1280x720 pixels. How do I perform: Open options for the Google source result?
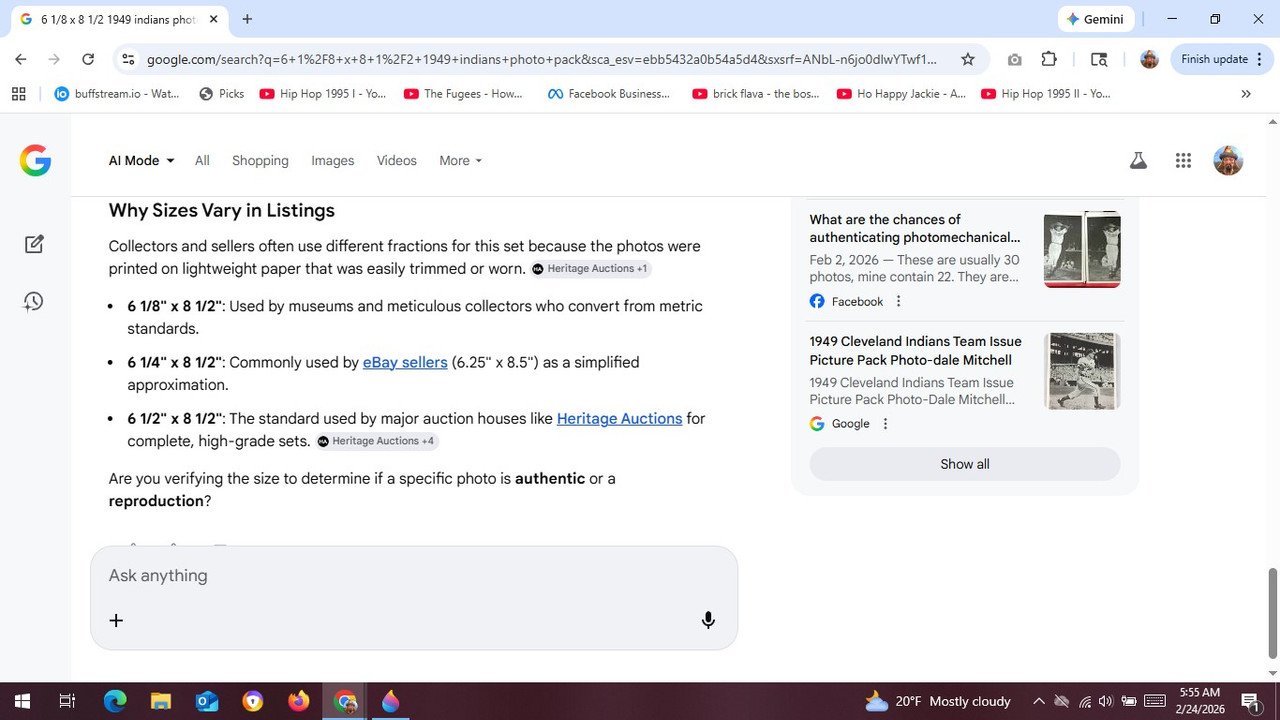click(885, 424)
